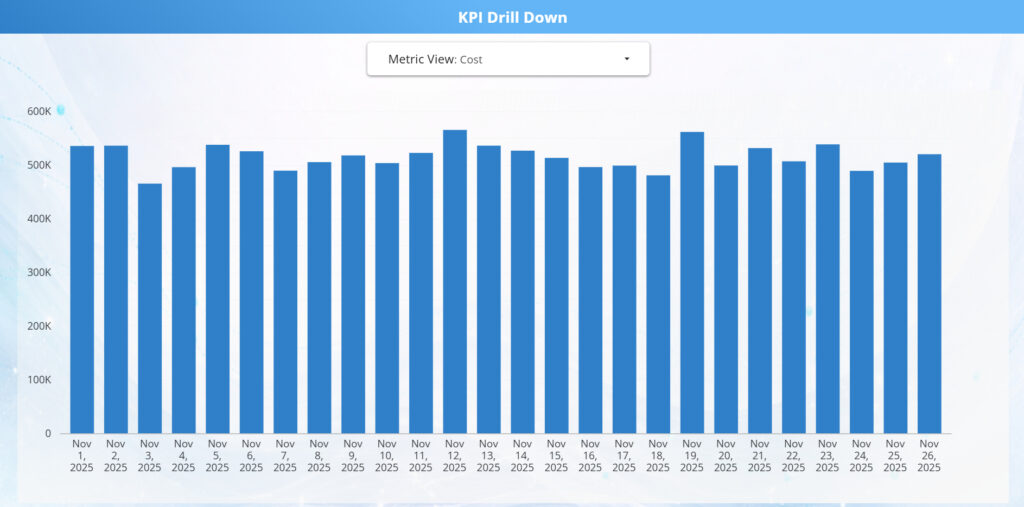This screenshot has height=507, width=1024.
Task: Select the Nov 26, 2025 bar
Action: [x=929, y=294]
